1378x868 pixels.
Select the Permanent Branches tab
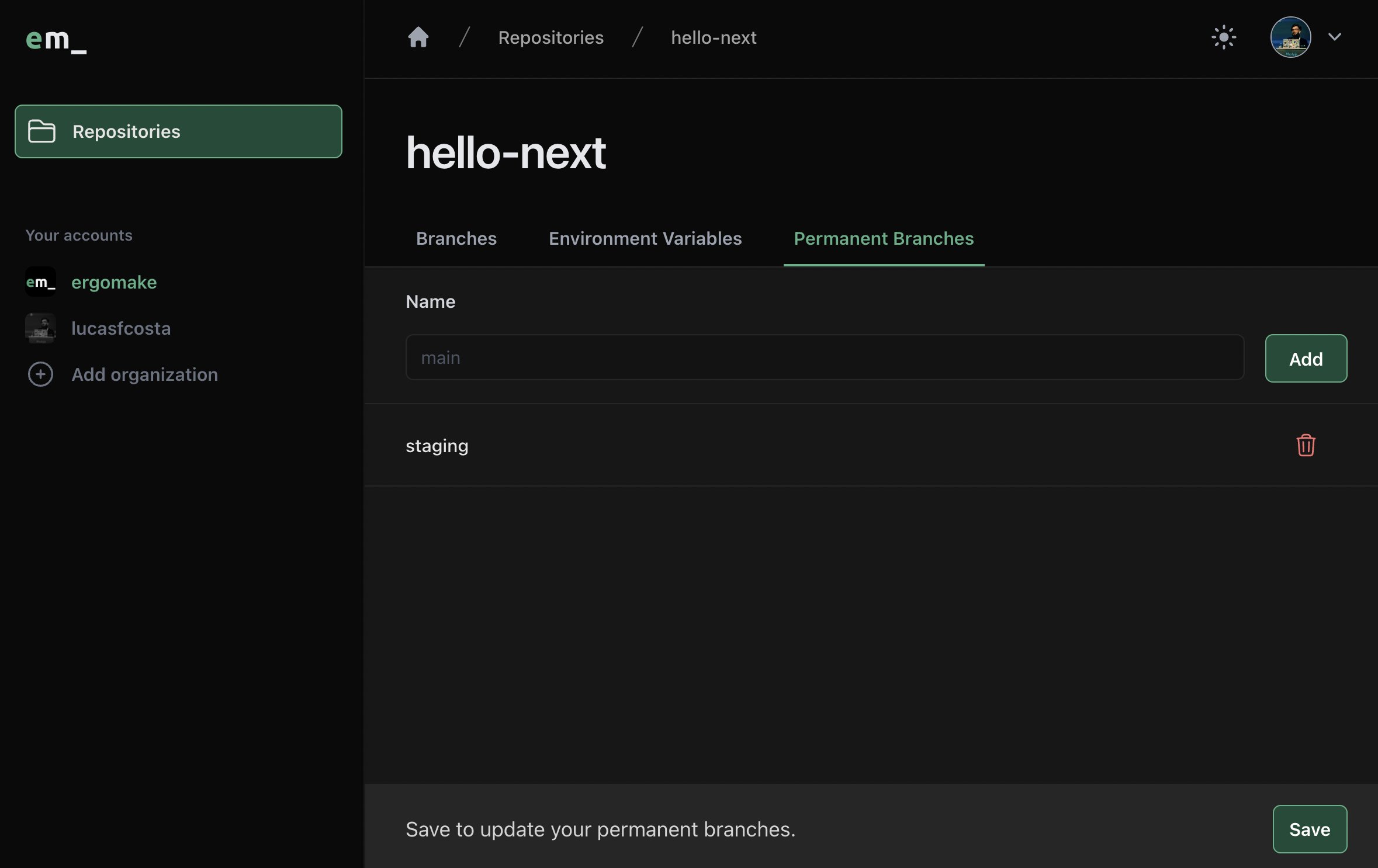coord(883,238)
